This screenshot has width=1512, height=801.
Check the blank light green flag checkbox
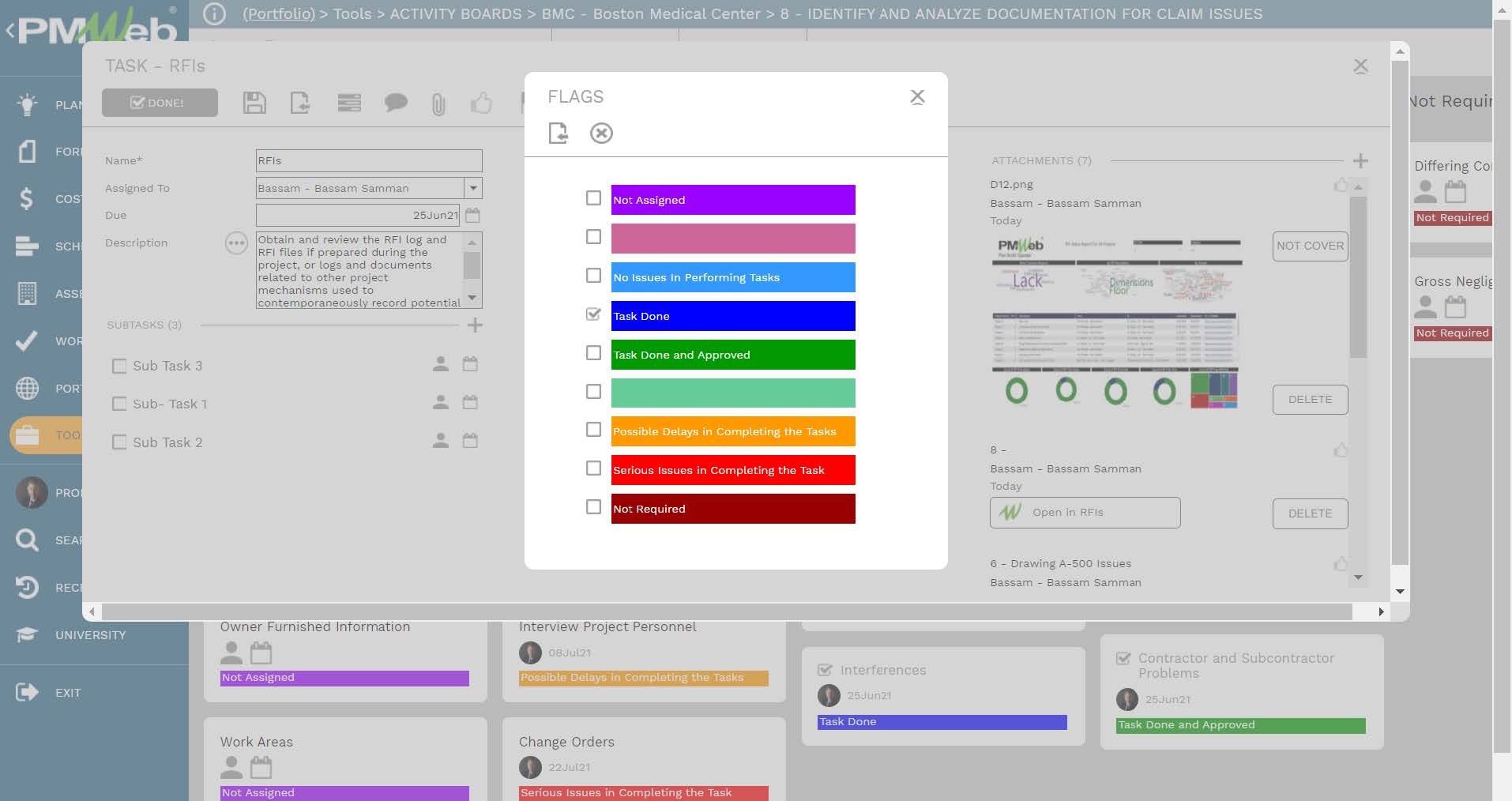pos(593,392)
